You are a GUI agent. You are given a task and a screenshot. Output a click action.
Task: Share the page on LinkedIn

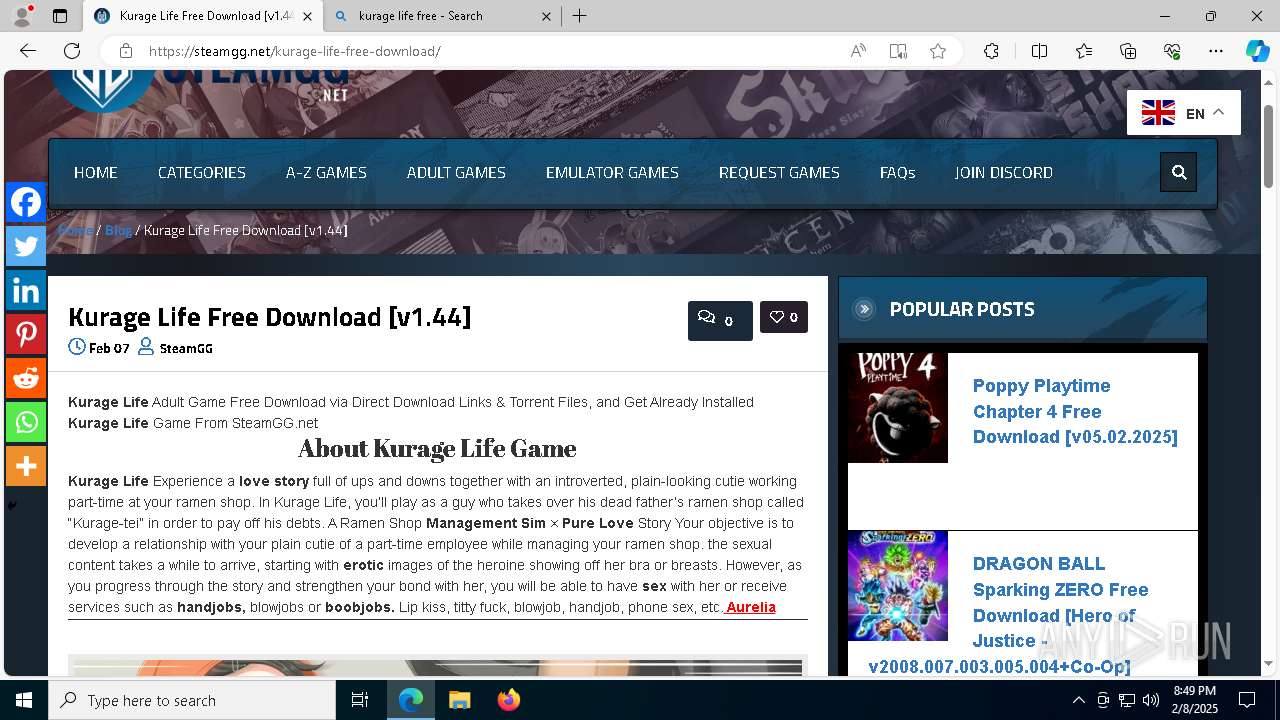click(26, 290)
